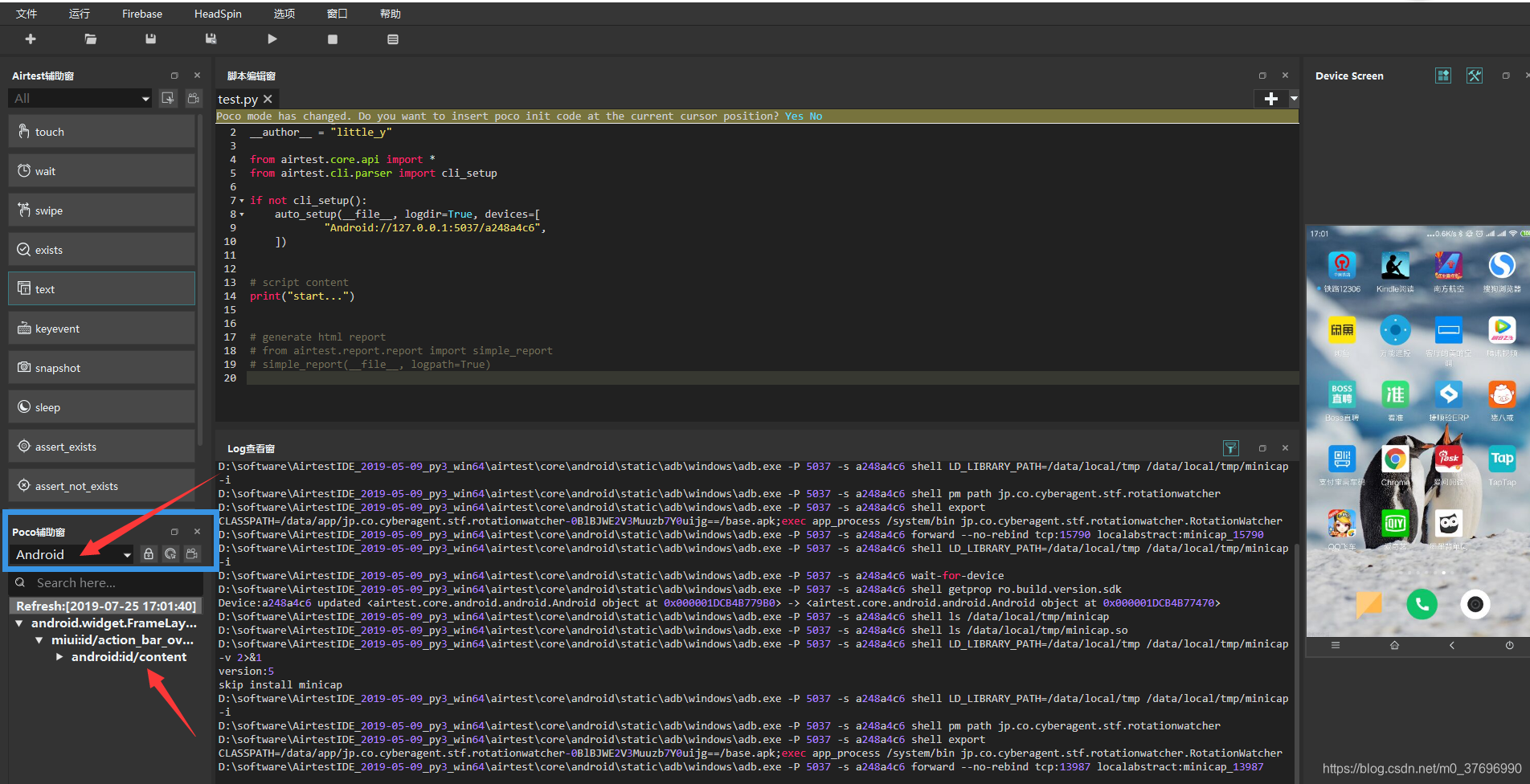Tap the green phone dialer icon
The image size is (1530, 784).
pyautogui.click(x=1422, y=604)
